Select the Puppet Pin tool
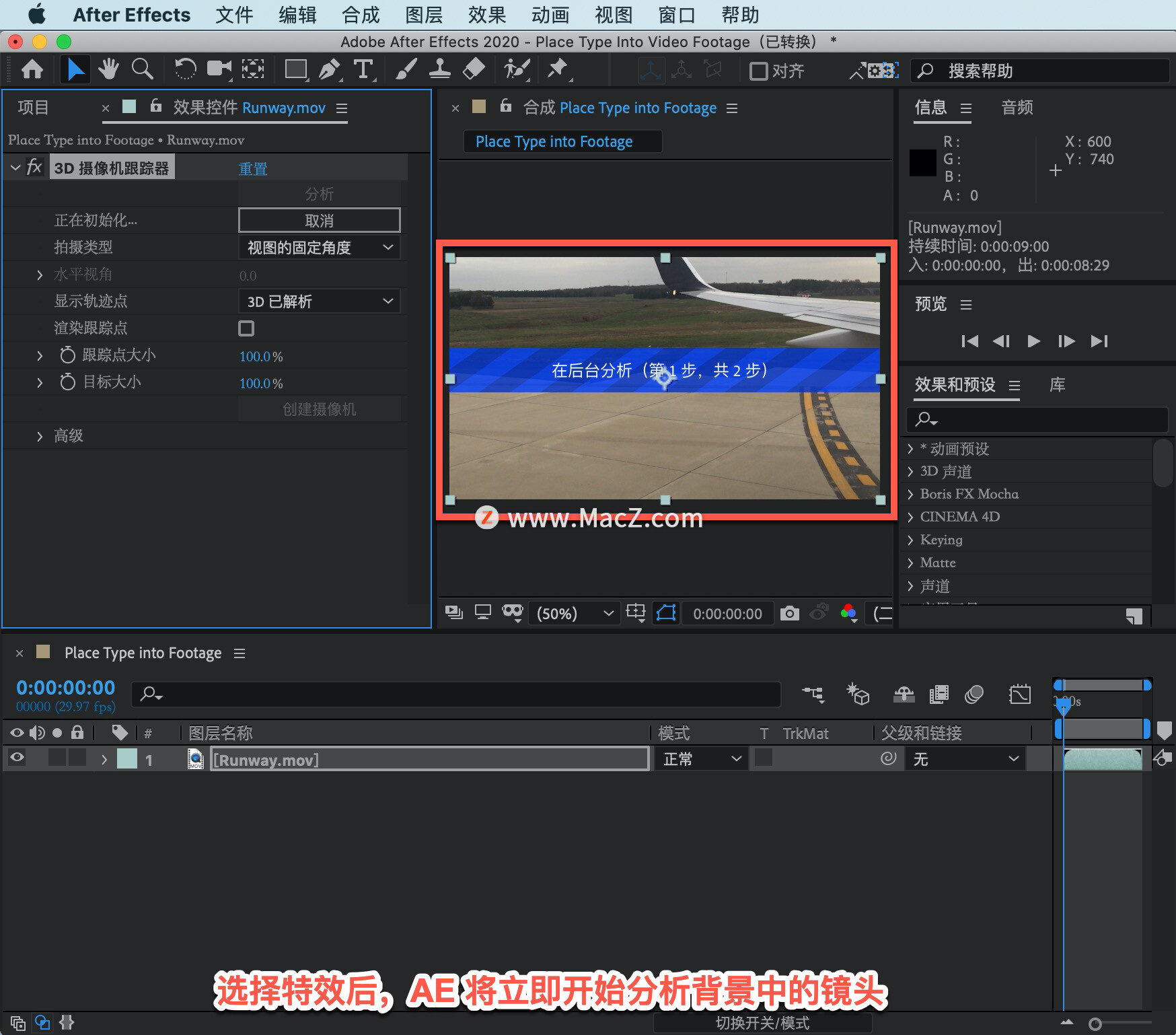The image size is (1176, 1035). 558,69
